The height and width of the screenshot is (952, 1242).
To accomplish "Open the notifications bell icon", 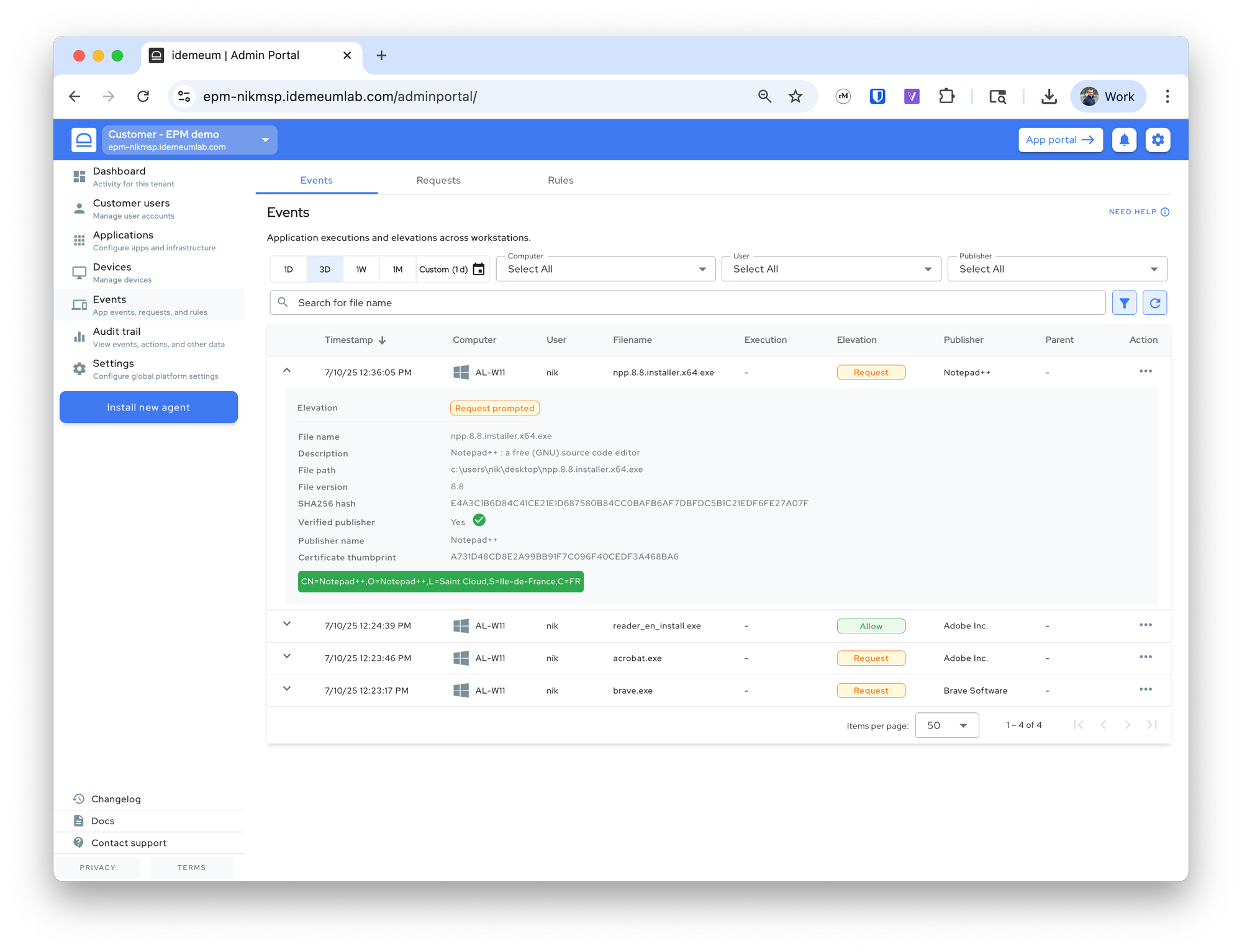I will click(x=1124, y=140).
